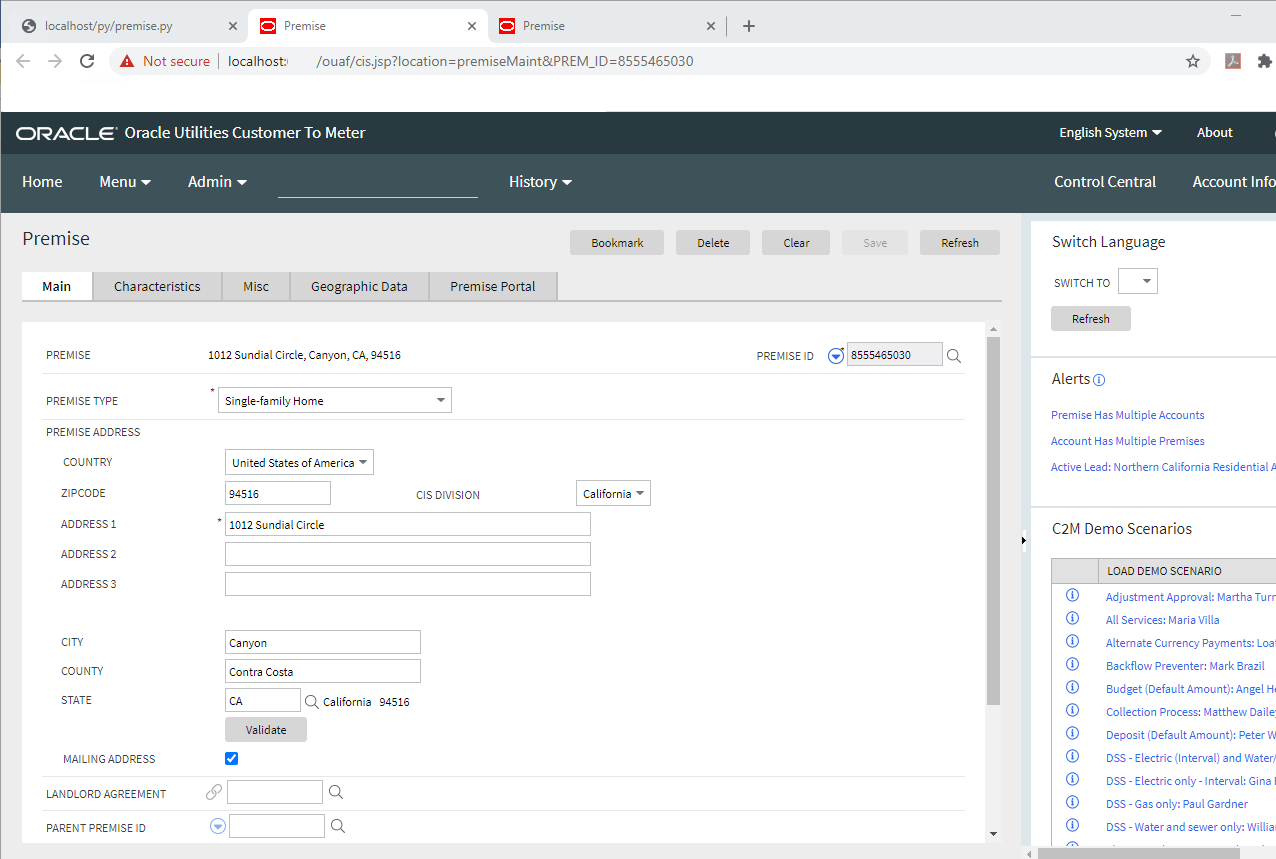Click the menu search box in navigation bar
Screen dimensions: 1276x859
[378, 182]
